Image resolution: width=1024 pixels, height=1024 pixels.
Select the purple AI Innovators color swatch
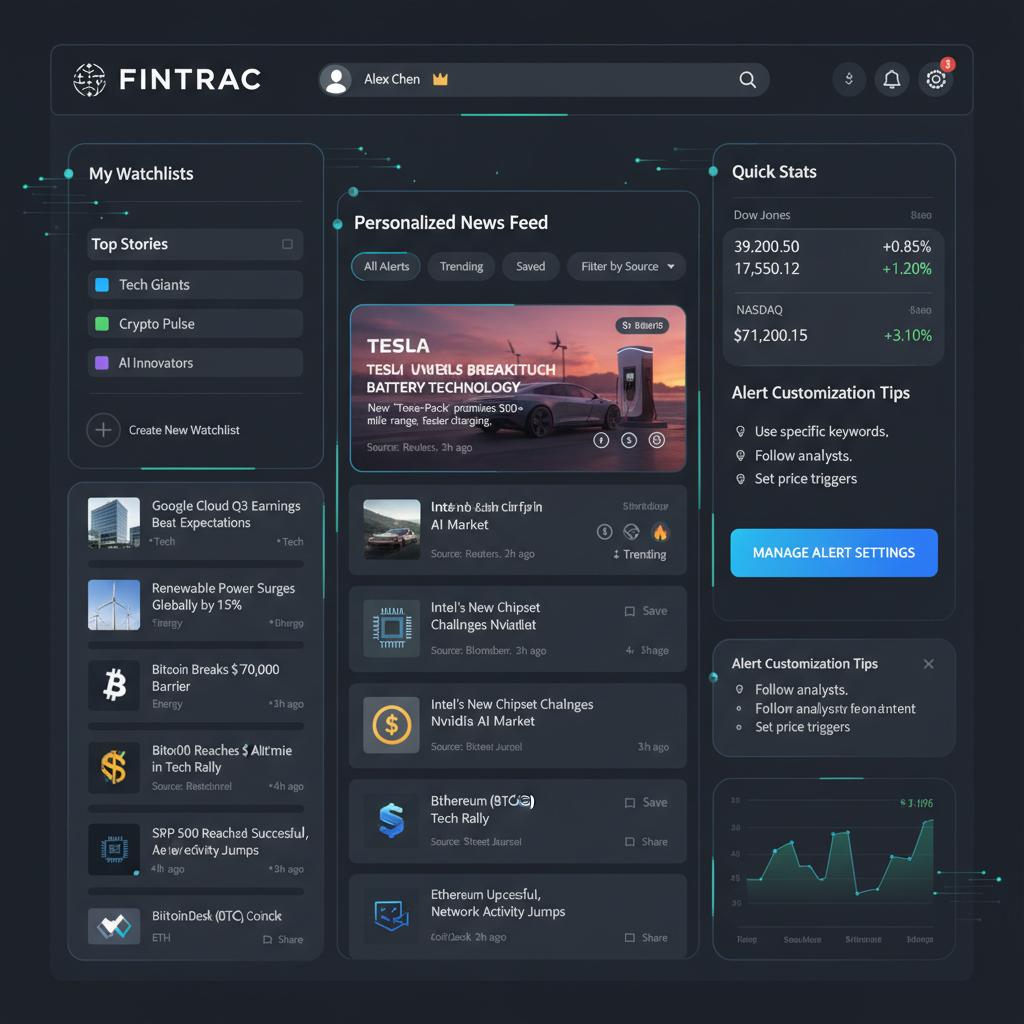(x=101, y=363)
